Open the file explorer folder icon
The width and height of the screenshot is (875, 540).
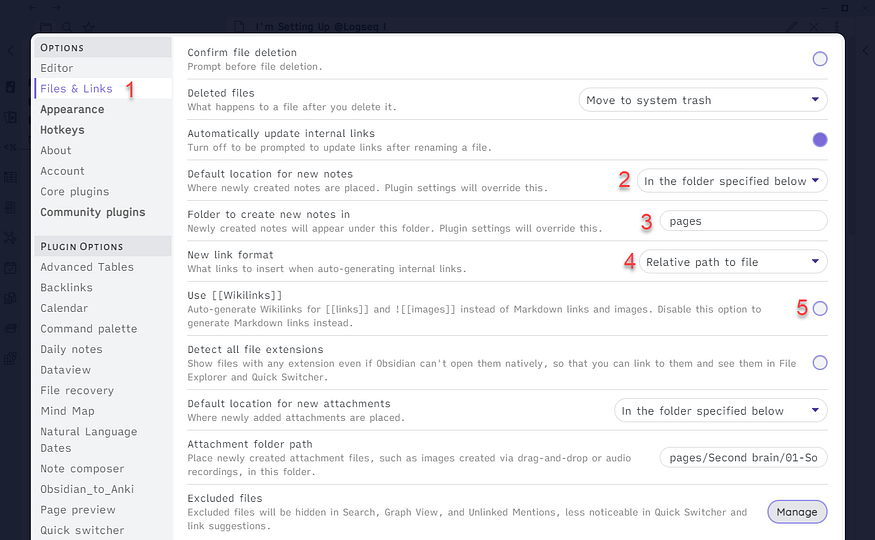pyautogui.click(x=46, y=27)
